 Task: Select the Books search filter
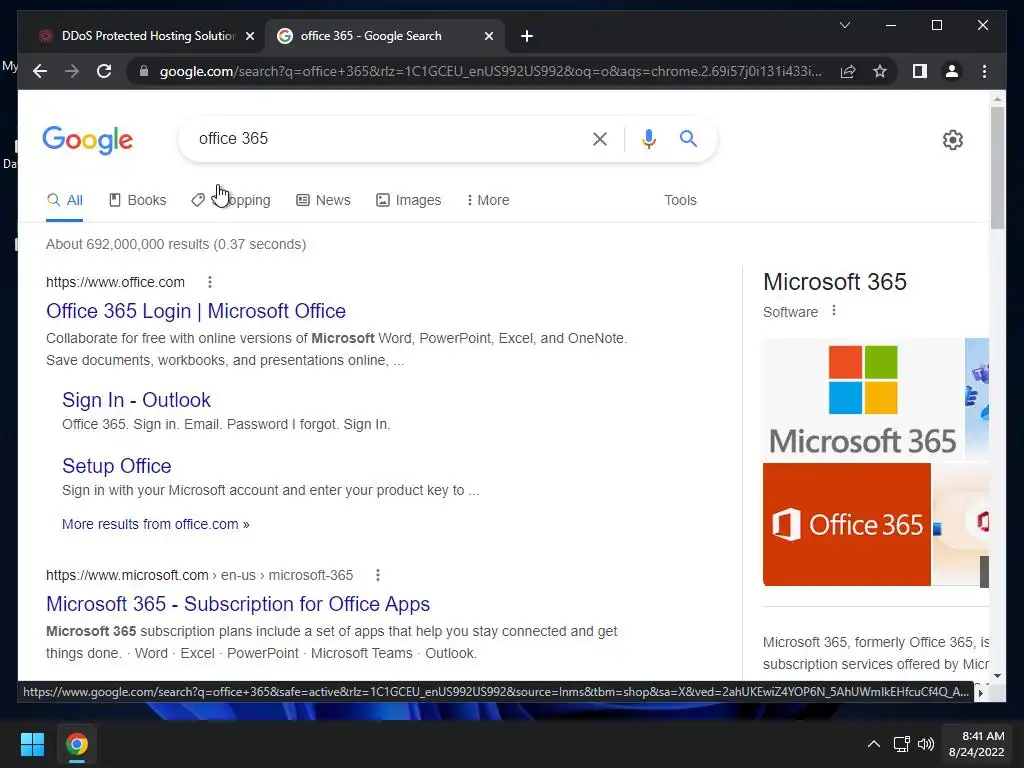137,200
